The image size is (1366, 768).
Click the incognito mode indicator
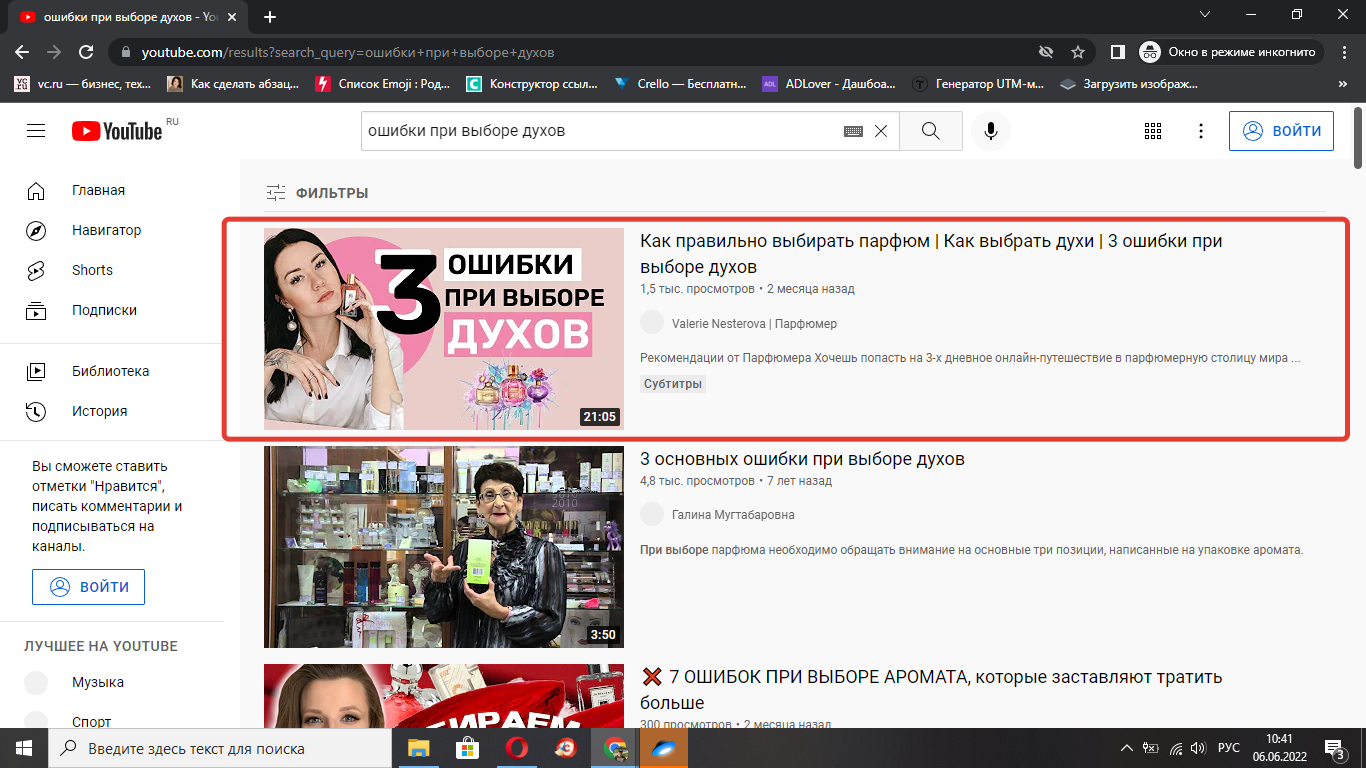[x=1231, y=52]
